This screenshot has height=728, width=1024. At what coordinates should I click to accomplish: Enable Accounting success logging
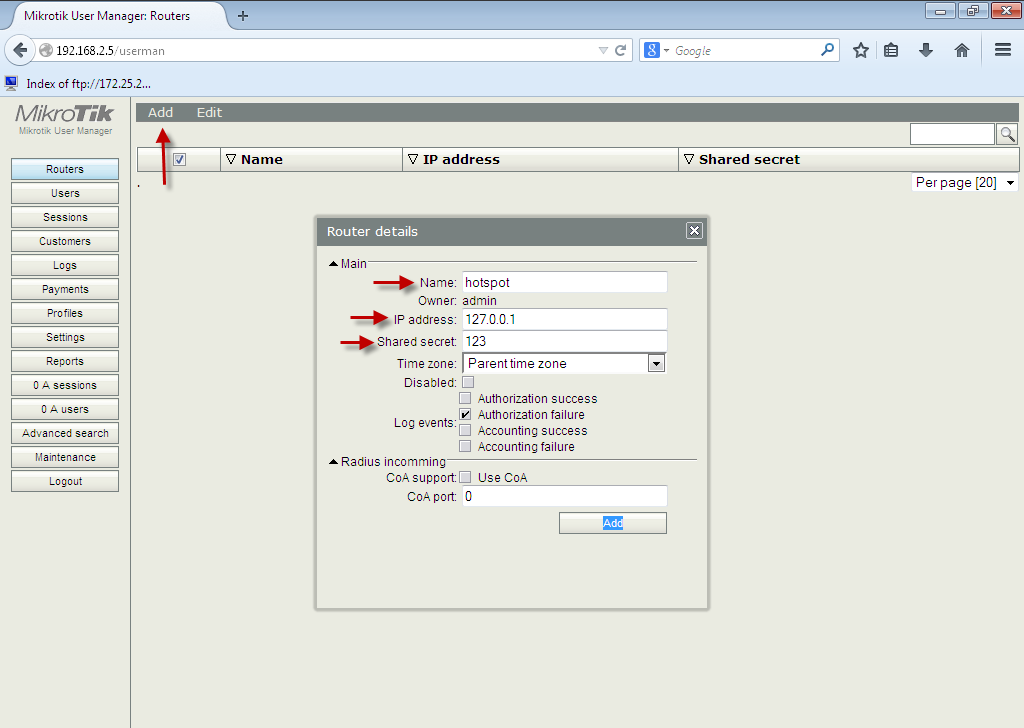click(x=465, y=430)
